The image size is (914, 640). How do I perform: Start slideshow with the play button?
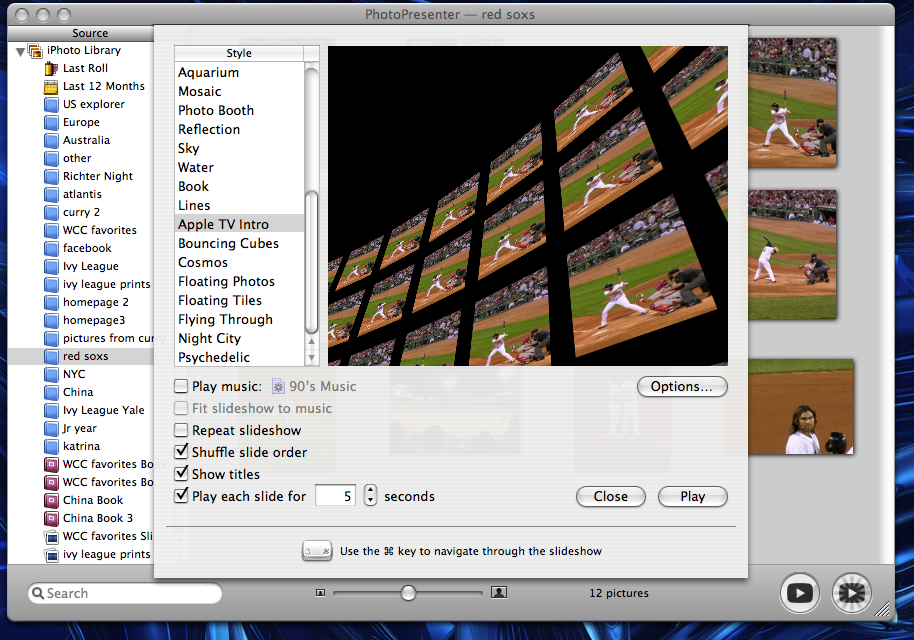(800, 593)
